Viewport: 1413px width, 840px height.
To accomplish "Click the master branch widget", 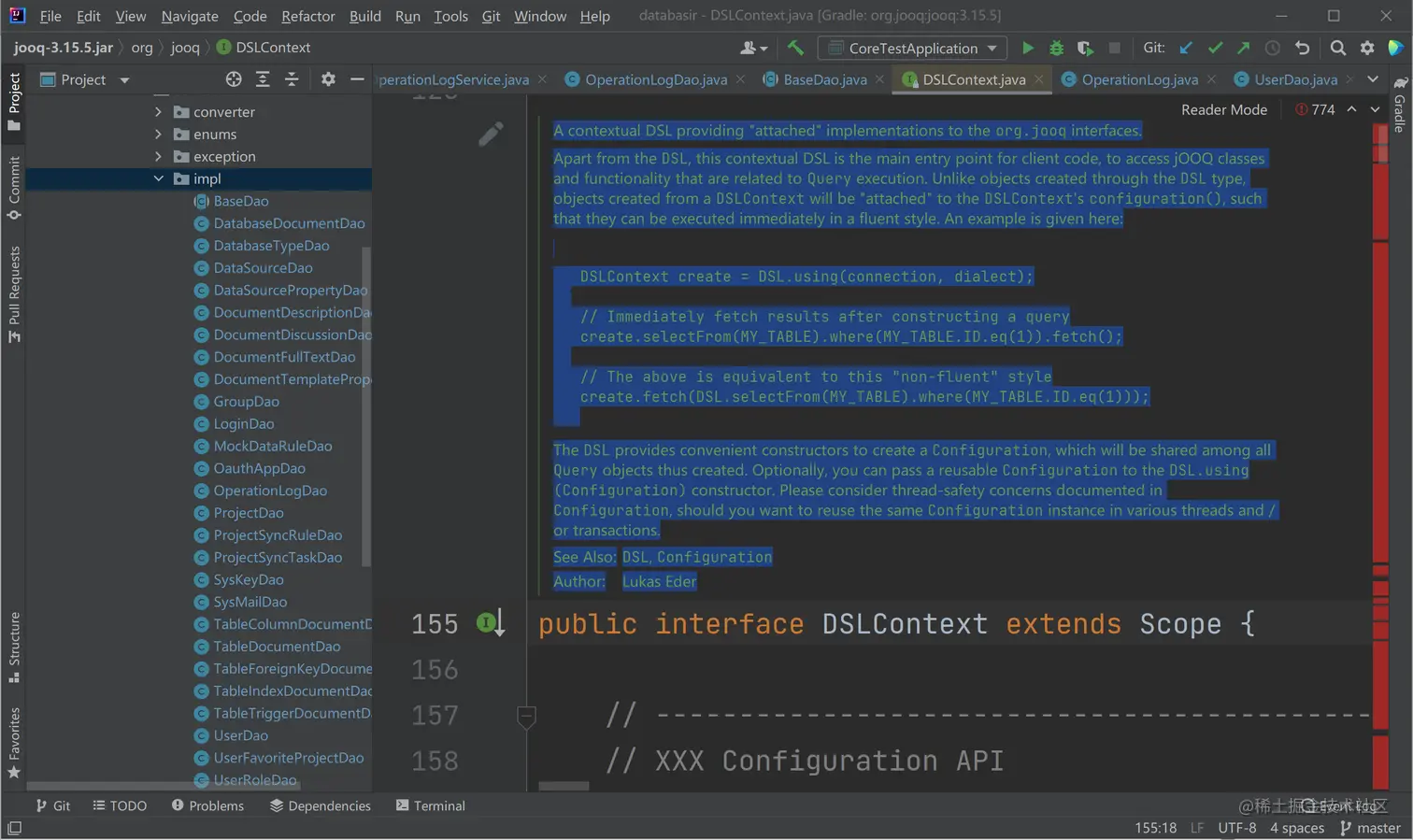I will coord(1370,828).
